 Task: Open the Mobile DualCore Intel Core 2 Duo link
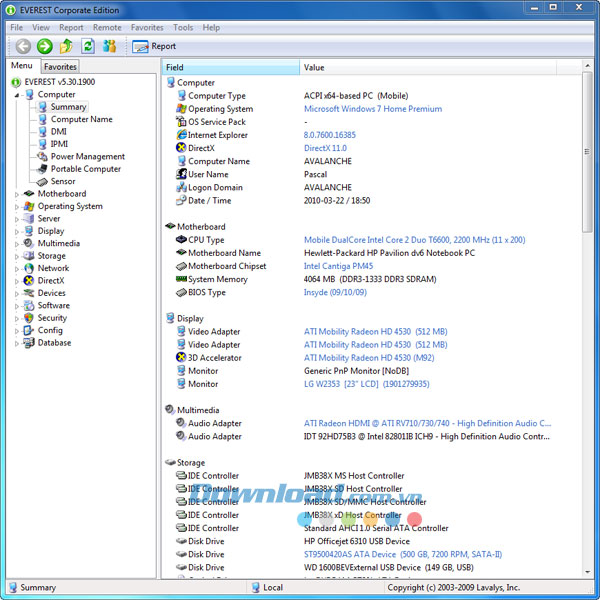(414, 240)
